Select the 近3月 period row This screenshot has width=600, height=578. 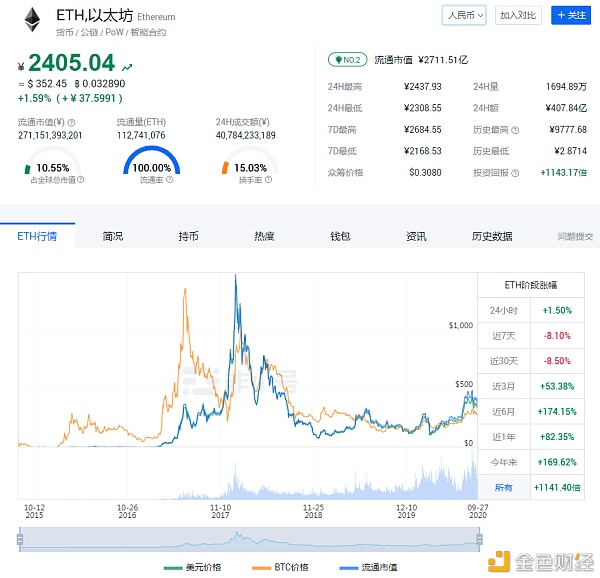point(531,386)
